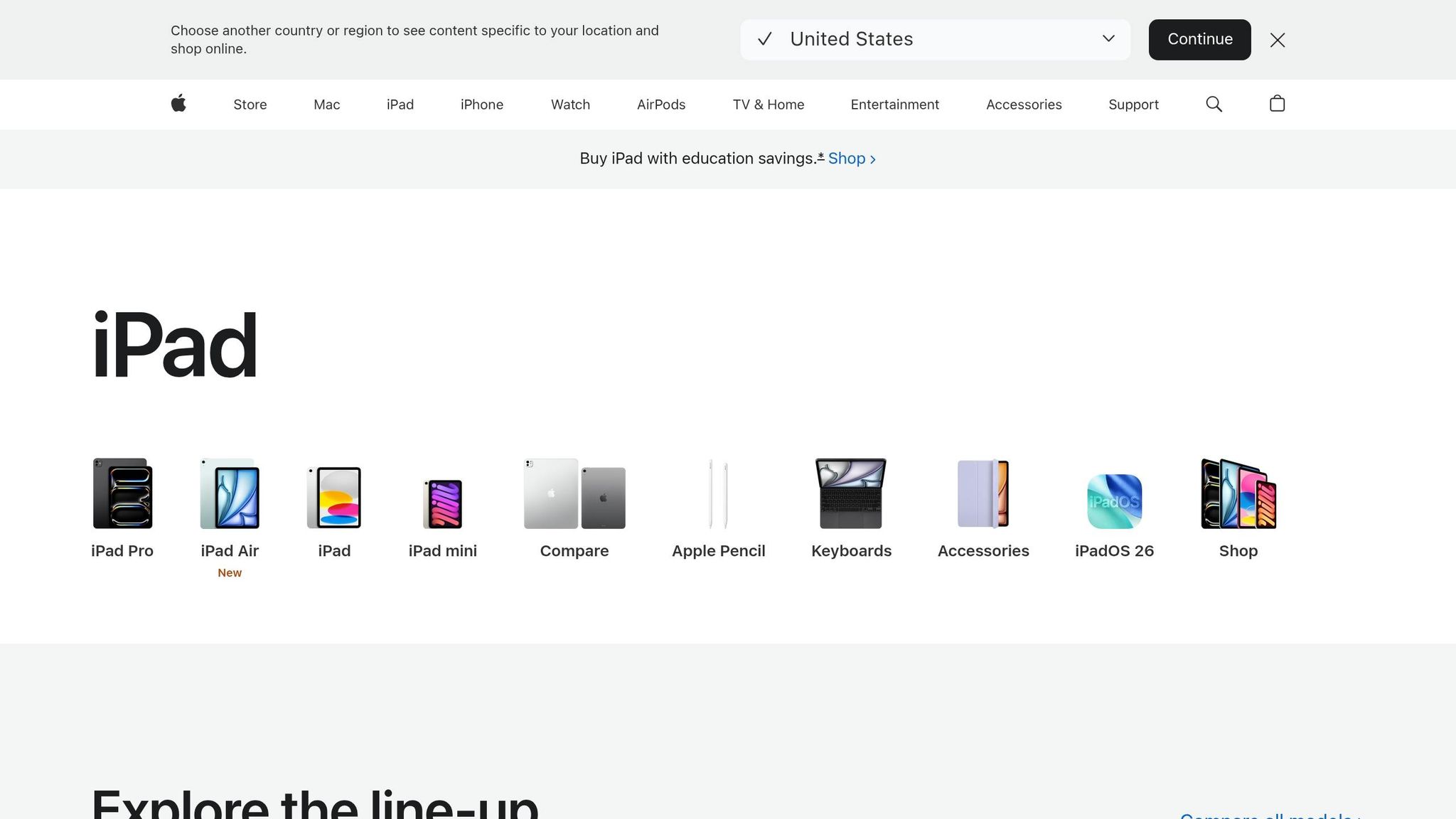
Task: Dismiss the country banner with X icon
Action: tap(1278, 40)
